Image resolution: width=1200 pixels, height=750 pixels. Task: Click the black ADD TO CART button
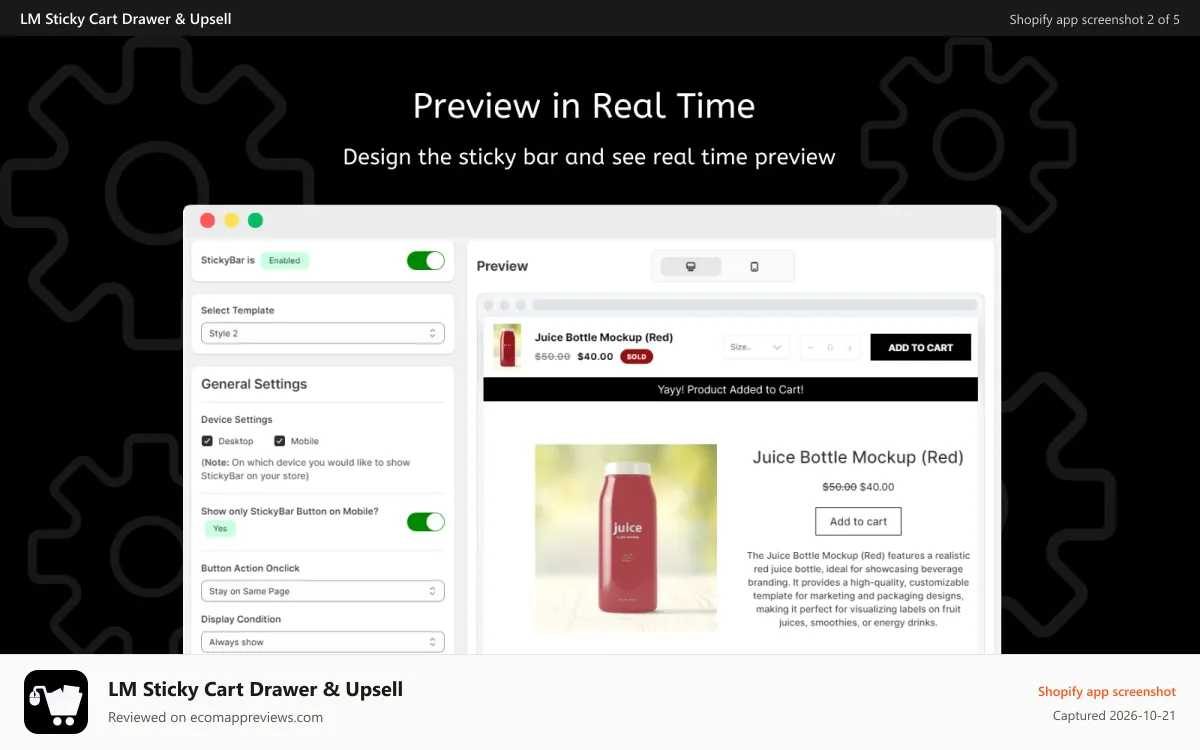tap(921, 347)
